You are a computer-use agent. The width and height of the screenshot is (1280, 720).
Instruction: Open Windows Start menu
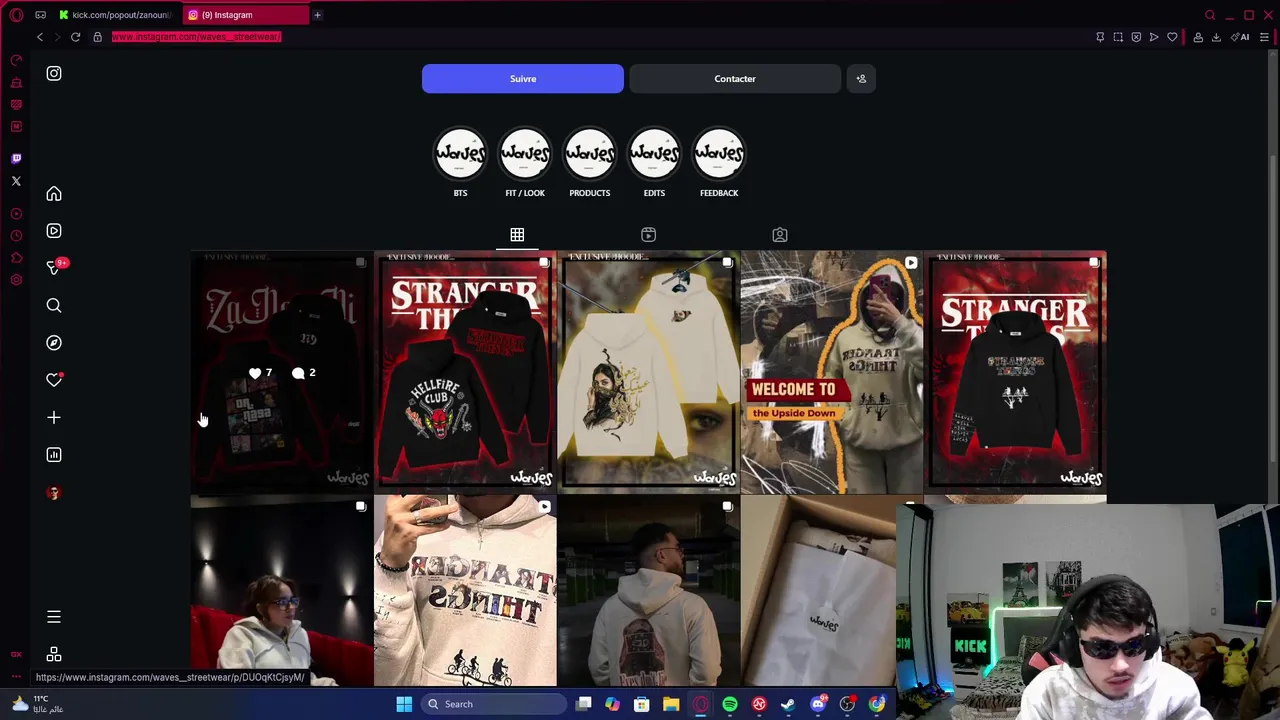tap(404, 704)
